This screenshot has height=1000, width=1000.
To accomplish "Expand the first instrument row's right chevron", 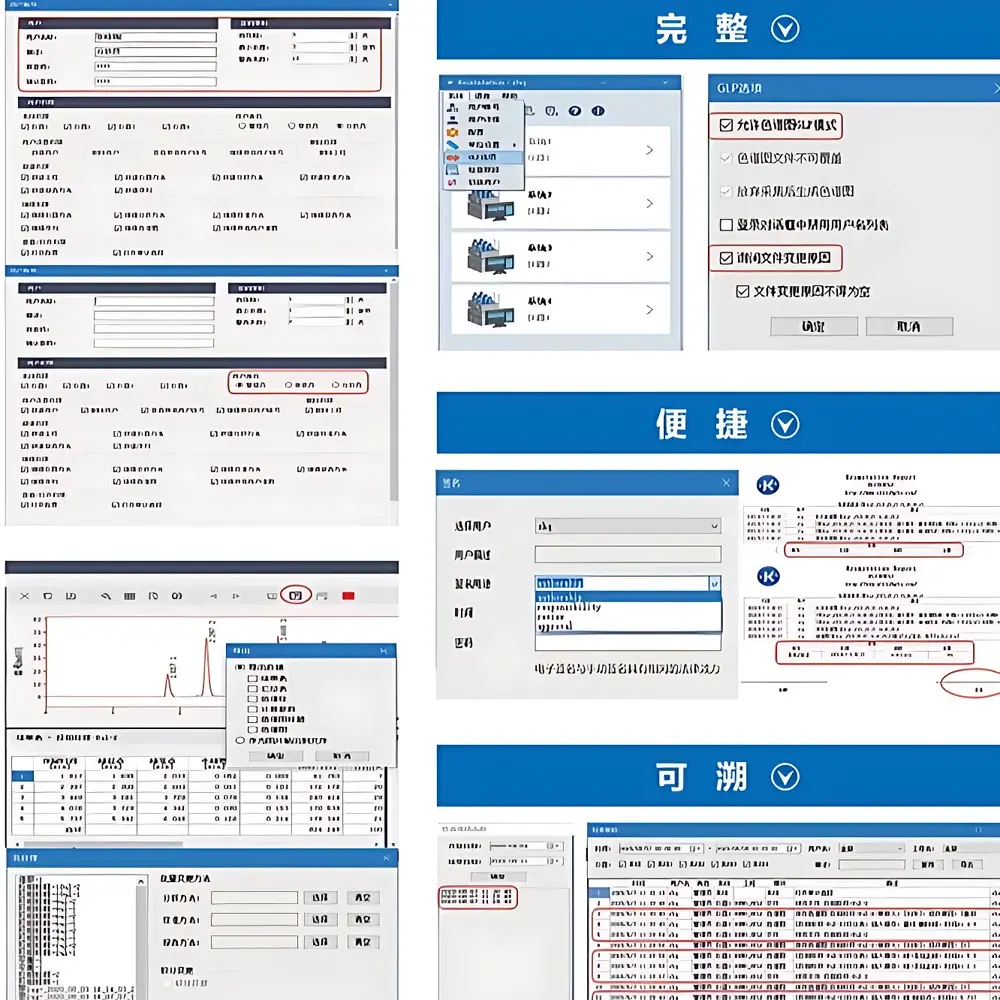I will [x=649, y=150].
